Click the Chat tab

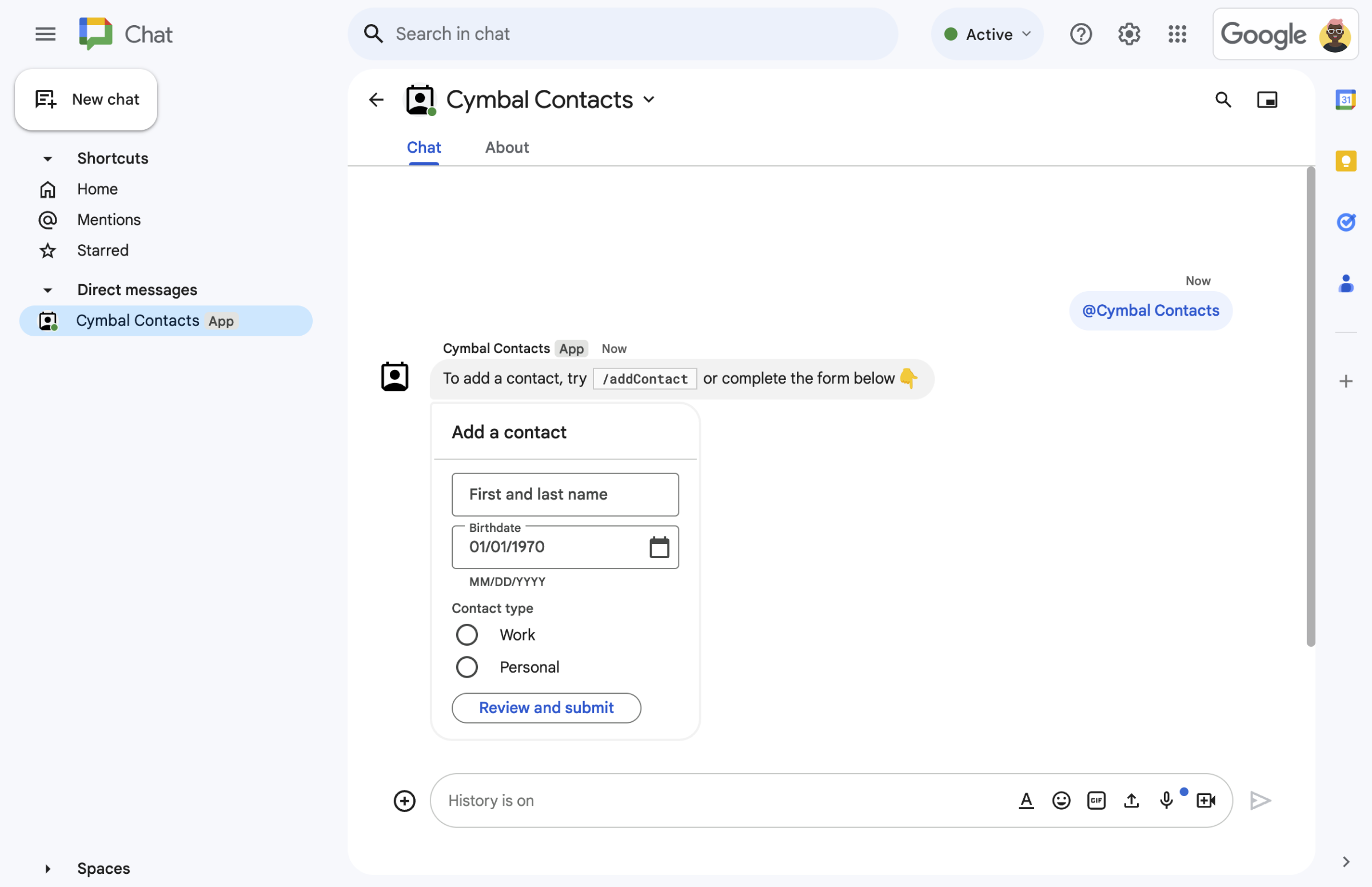click(x=423, y=147)
